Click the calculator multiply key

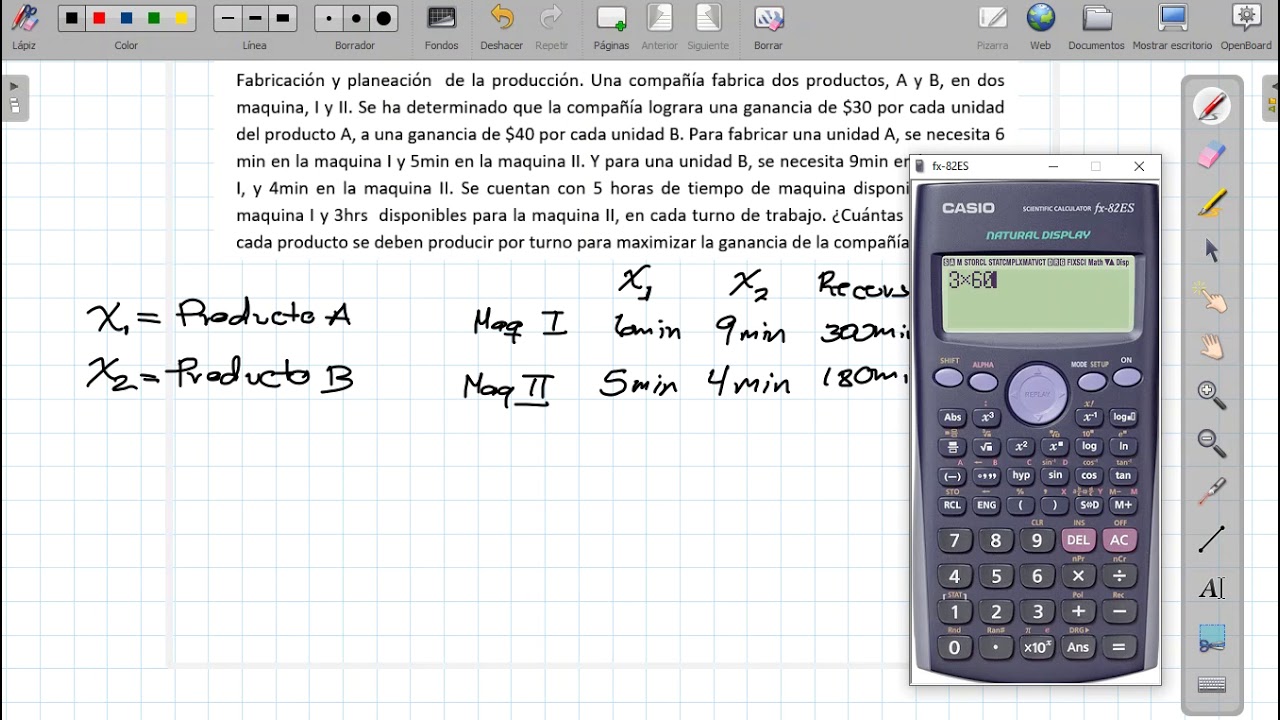click(1078, 576)
